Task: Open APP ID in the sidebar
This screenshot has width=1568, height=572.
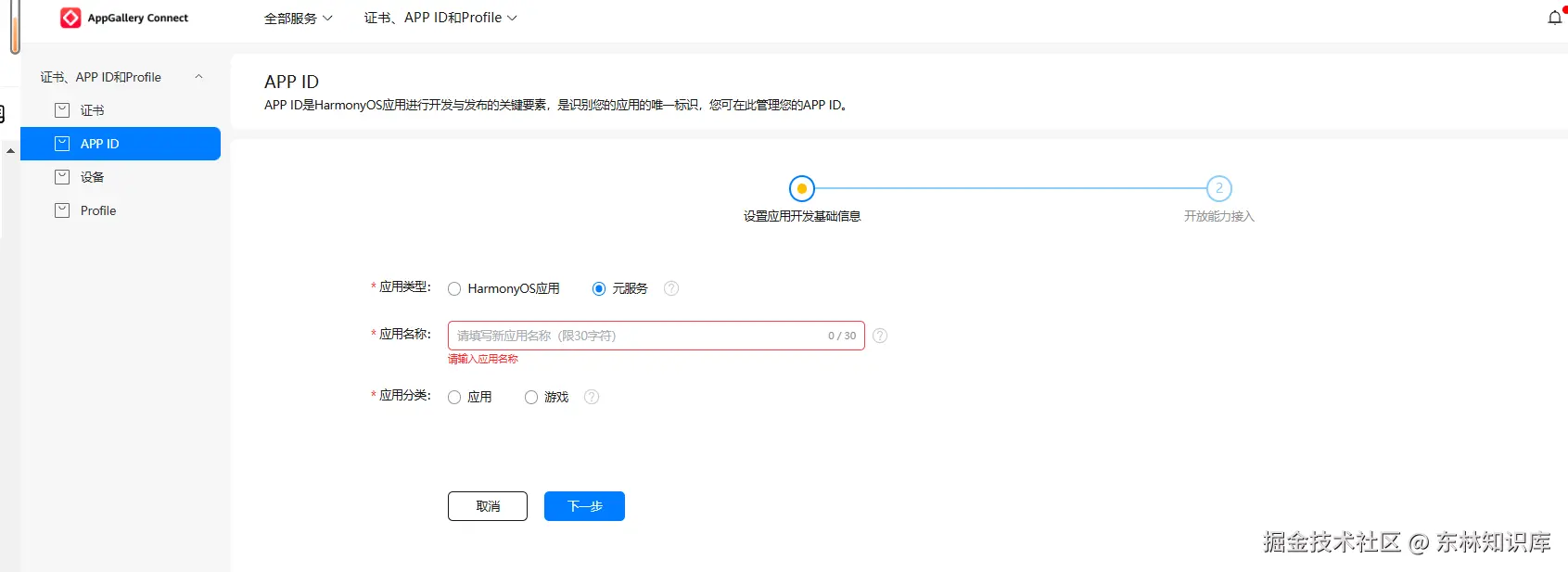Action: pos(121,144)
